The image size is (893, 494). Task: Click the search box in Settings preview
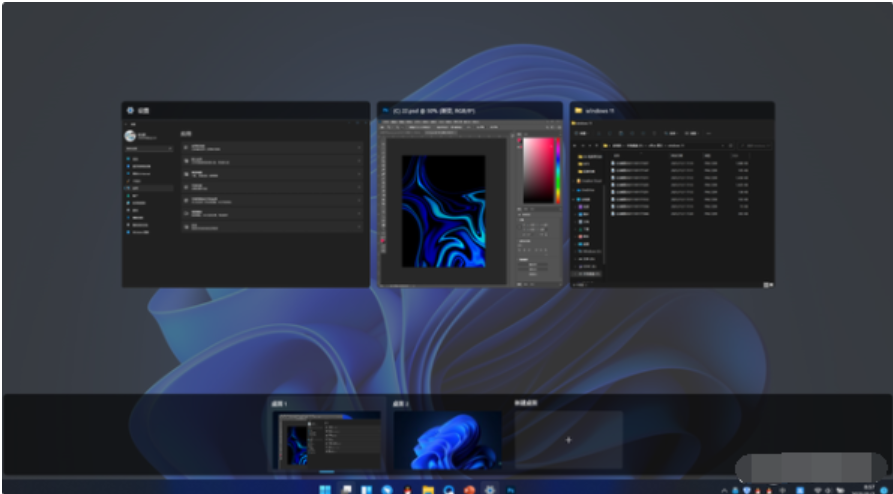click(x=149, y=148)
